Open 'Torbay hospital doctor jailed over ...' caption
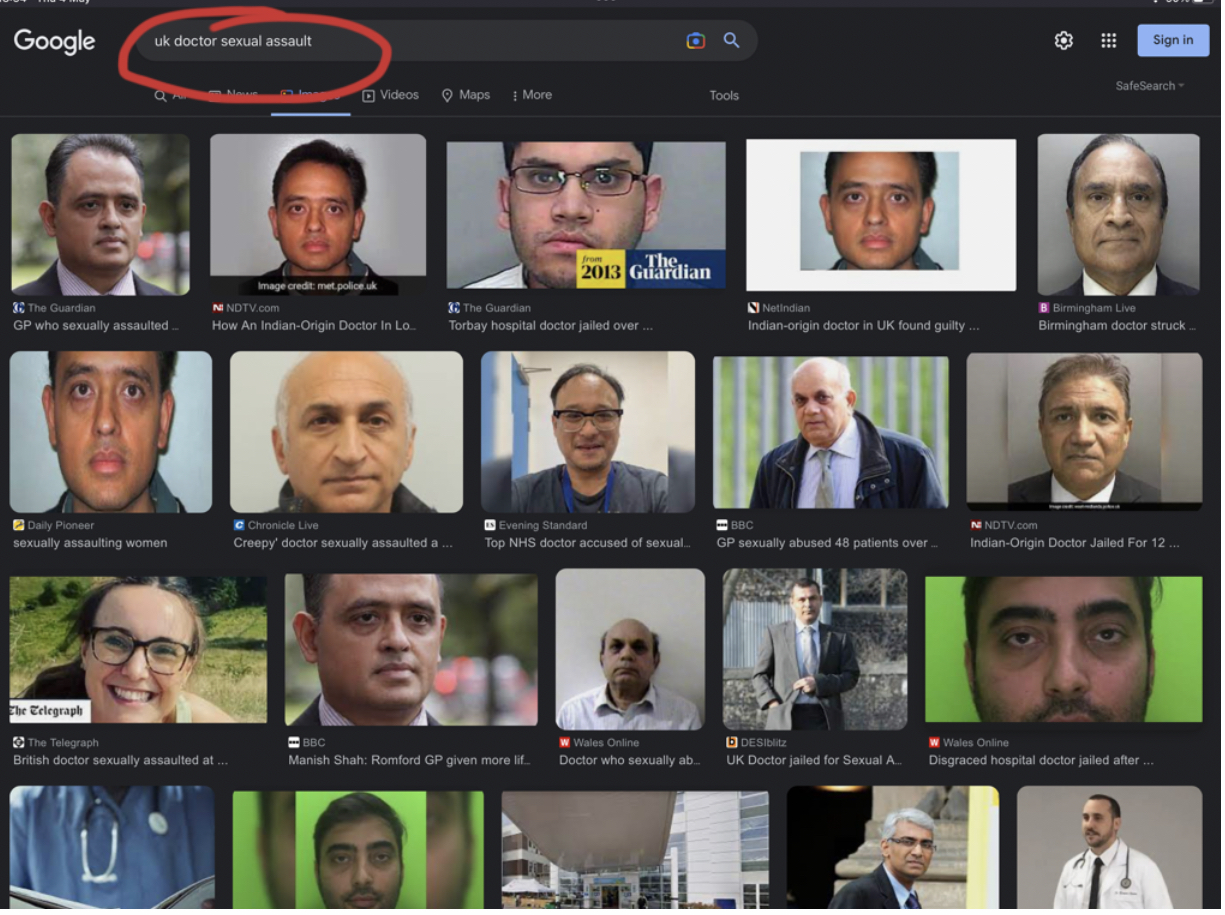The width and height of the screenshot is (1225, 915). click(x=550, y=326)
